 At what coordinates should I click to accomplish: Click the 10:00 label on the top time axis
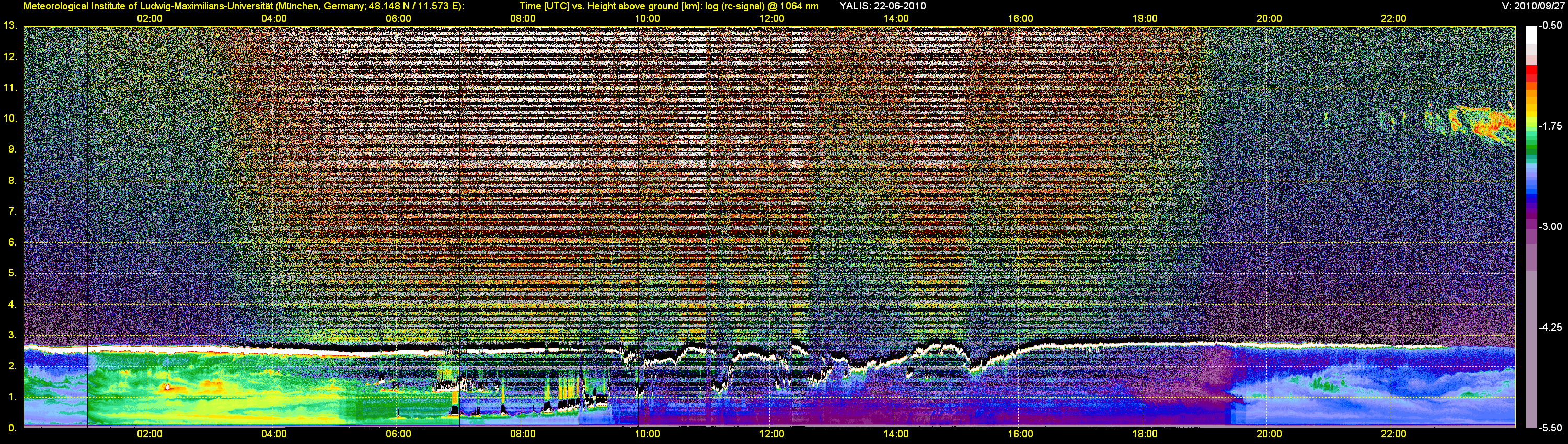pos(647,18)
